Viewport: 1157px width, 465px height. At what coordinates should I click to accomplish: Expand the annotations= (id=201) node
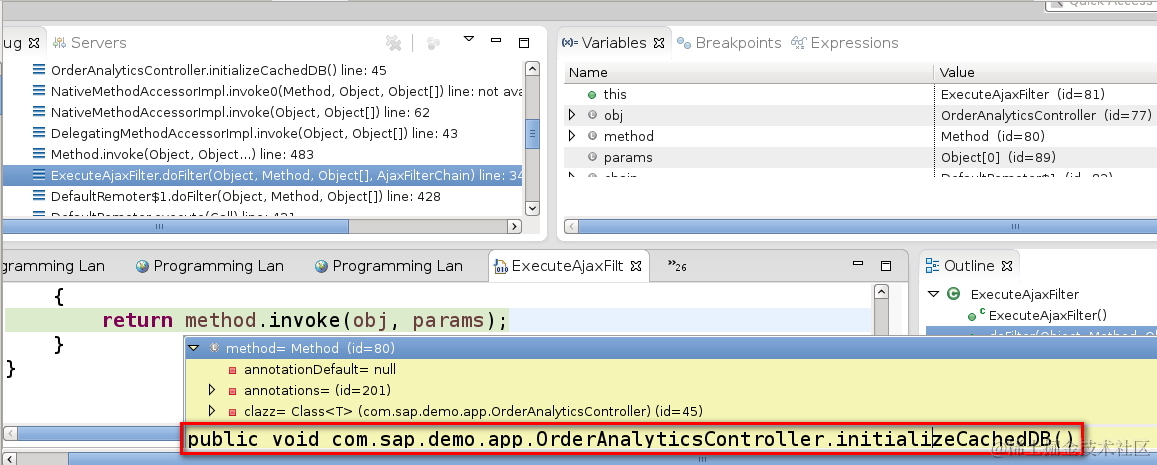[x=212, y=390]
